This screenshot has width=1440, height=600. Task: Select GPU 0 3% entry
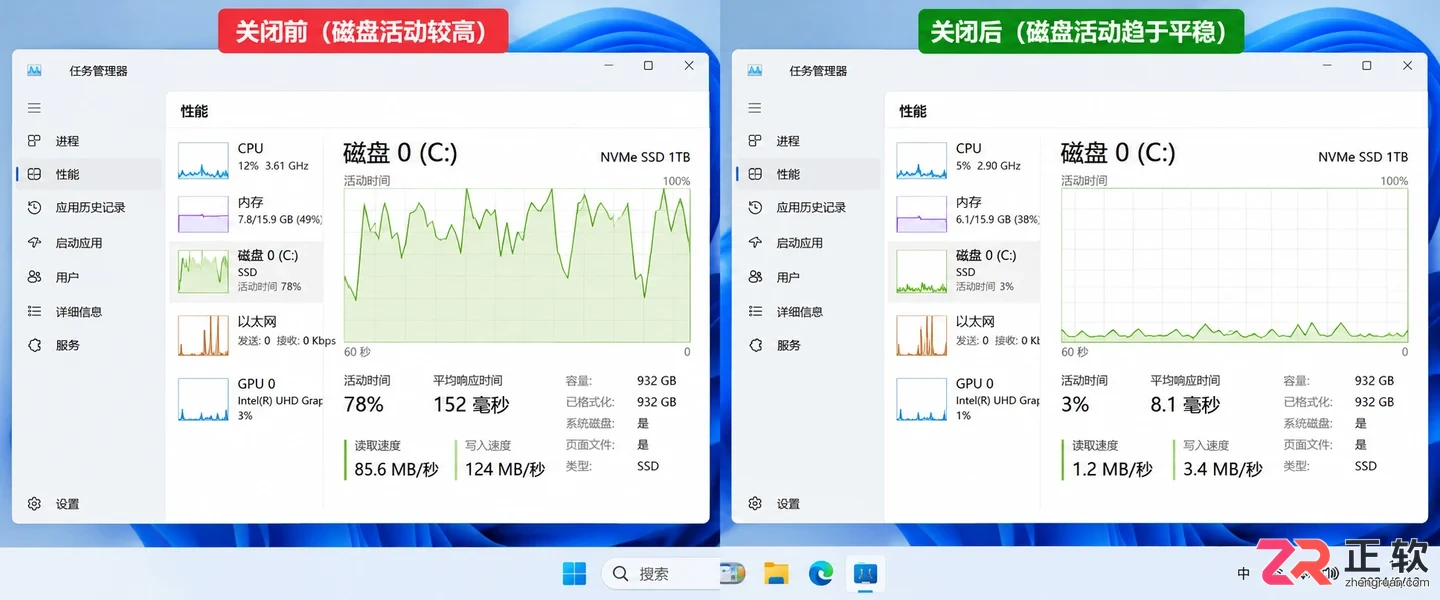(246, 398)
